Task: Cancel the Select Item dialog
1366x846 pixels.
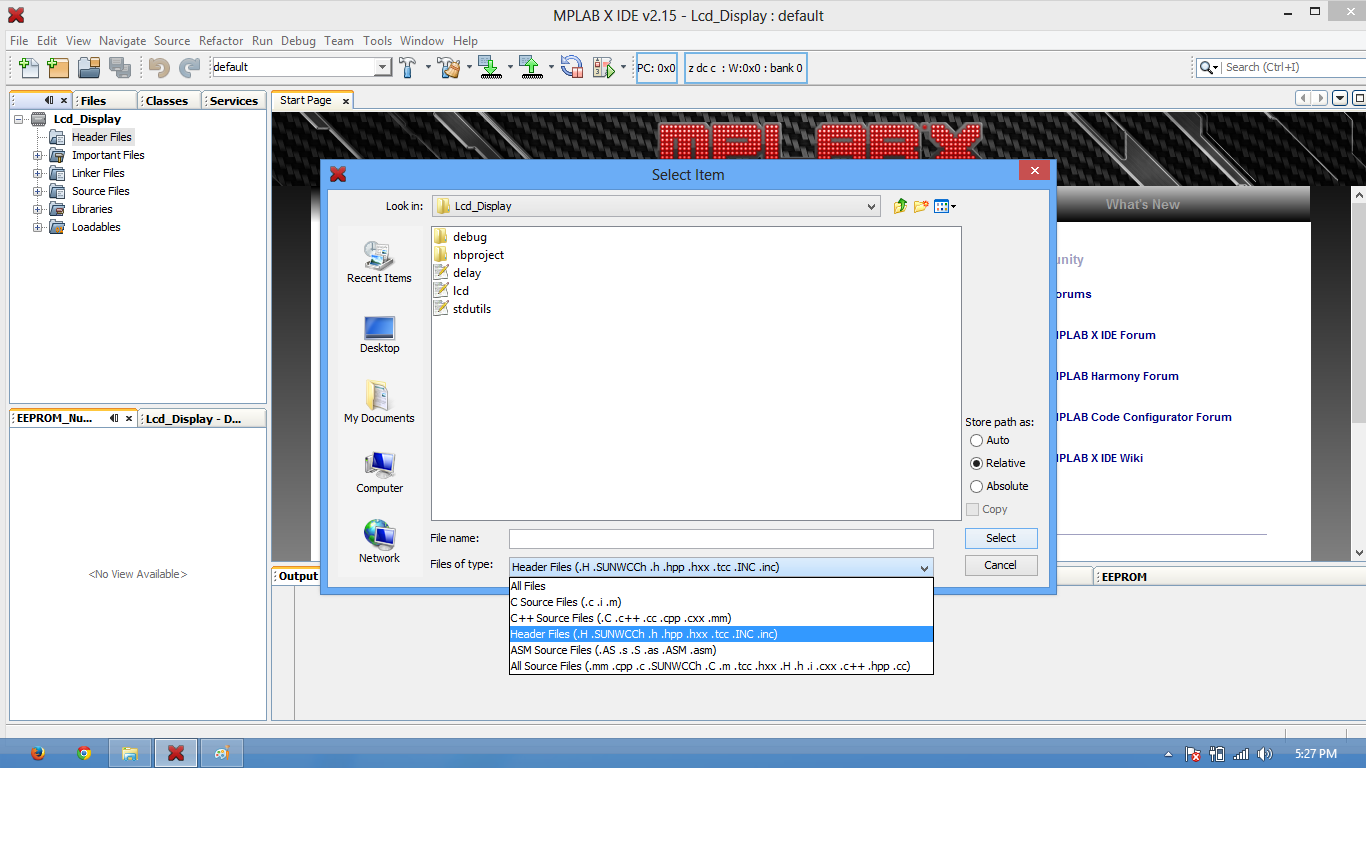Action: tap(1001, 565)
